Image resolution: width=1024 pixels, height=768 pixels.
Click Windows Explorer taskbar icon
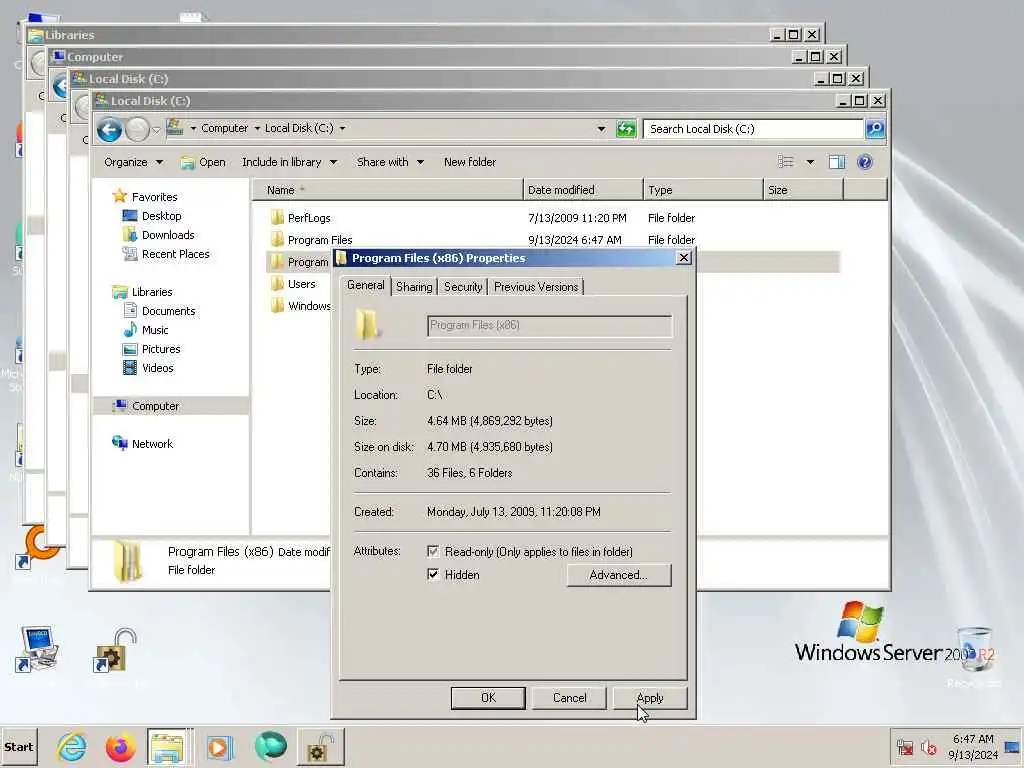click(168, 747)
